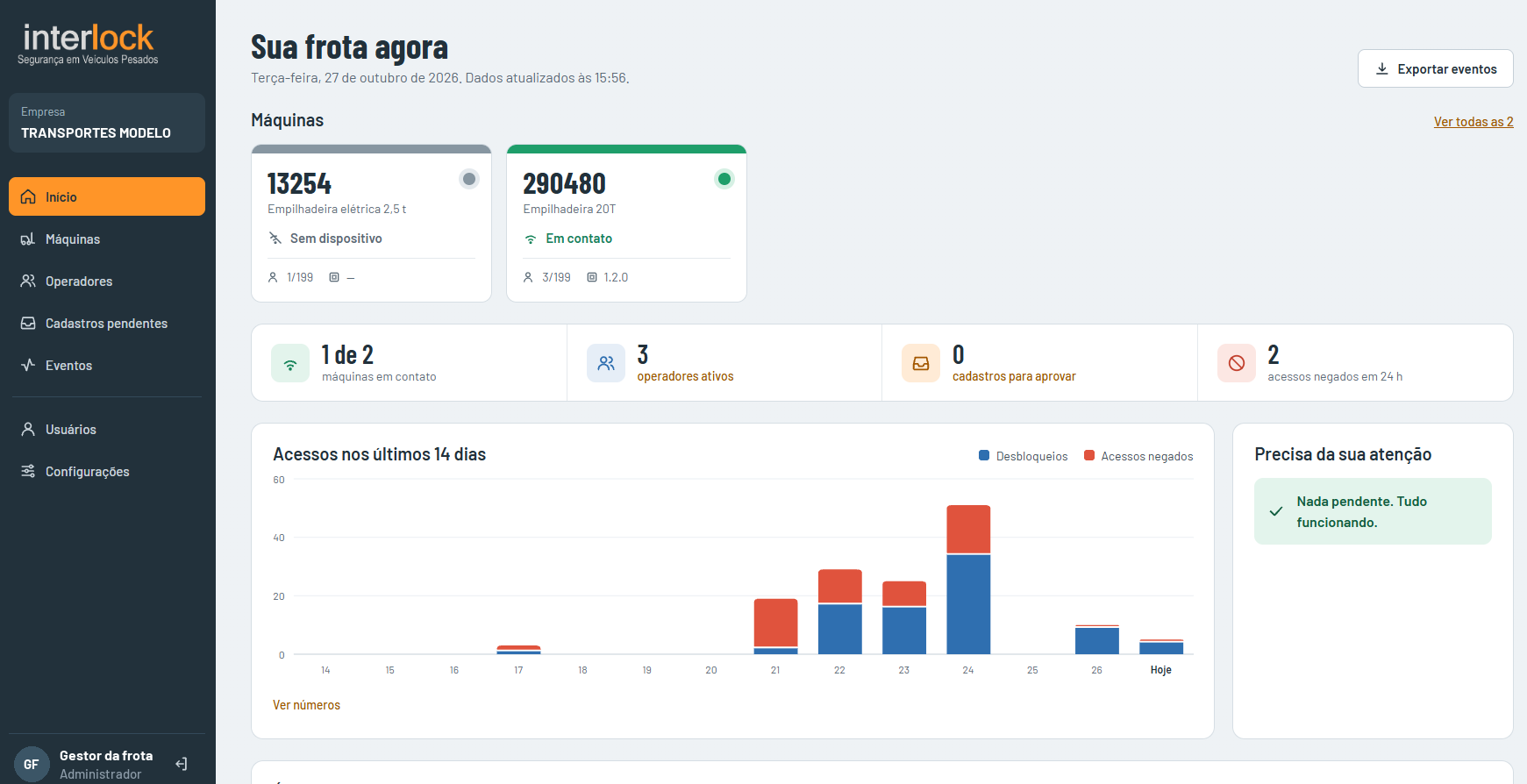Click the interlock logo
Viewport: 1527px width, 784px height.
click(88, 44)
